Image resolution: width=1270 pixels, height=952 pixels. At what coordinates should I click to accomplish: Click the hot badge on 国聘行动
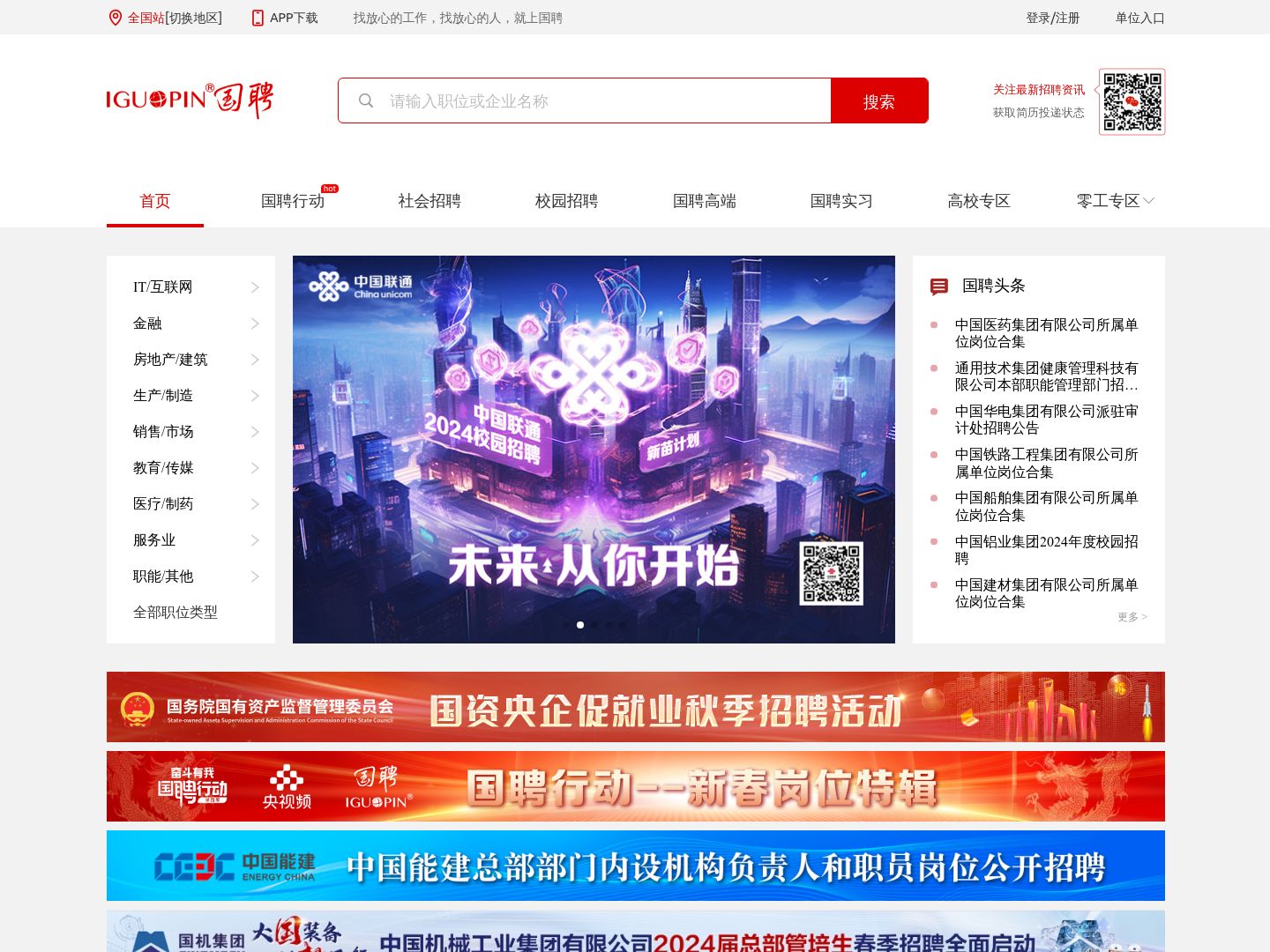pyautogui.click(x=330, y=189)
